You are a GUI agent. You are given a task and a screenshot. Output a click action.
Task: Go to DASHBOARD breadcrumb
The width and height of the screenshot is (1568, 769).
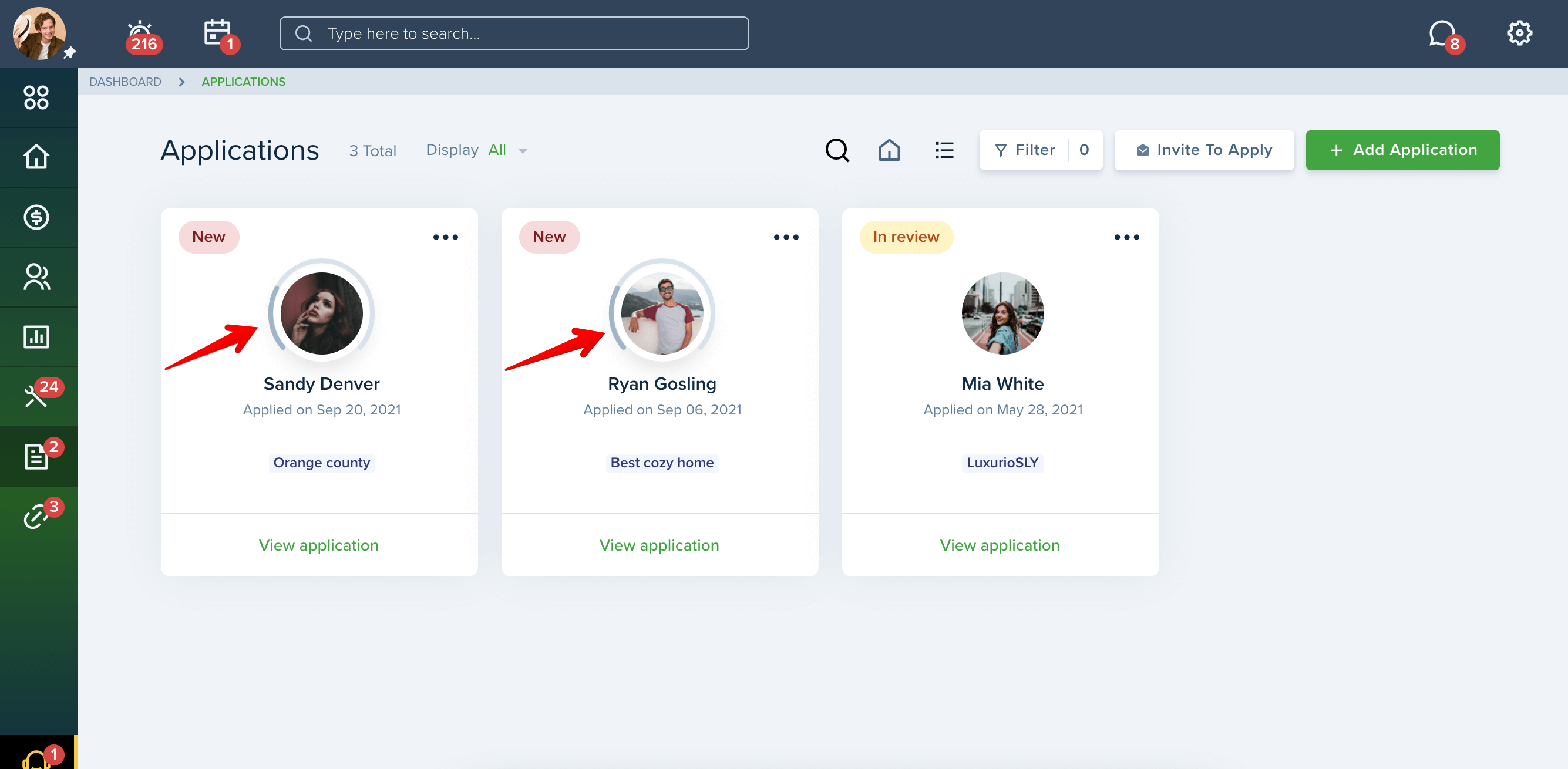point(126,82)
